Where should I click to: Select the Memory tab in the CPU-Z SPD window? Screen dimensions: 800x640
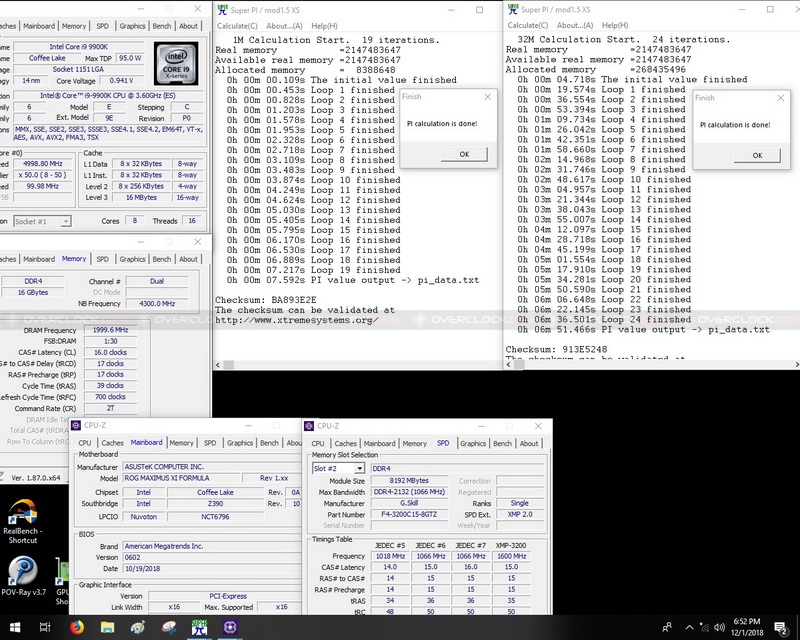(414, 444)
